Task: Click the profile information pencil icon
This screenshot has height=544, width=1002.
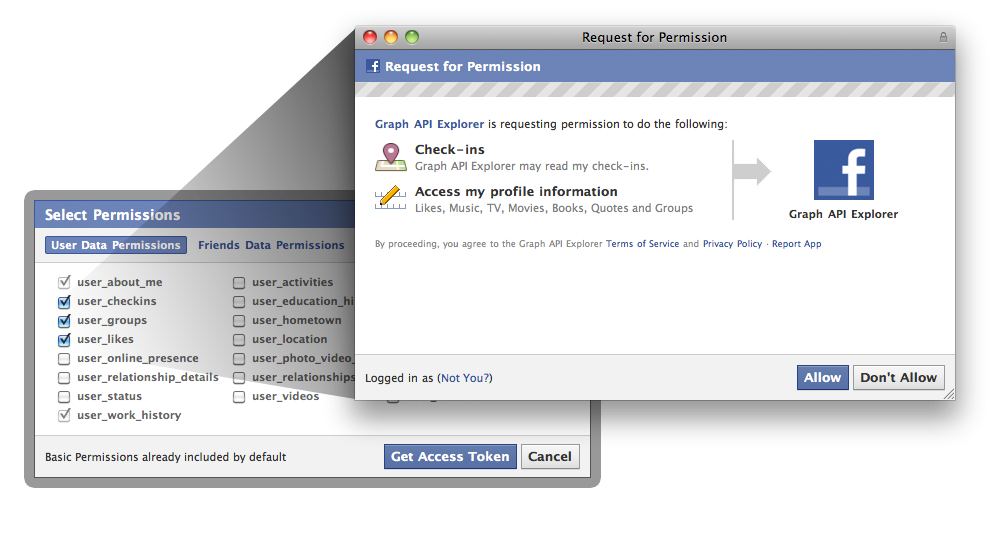Action: (390, 198)
